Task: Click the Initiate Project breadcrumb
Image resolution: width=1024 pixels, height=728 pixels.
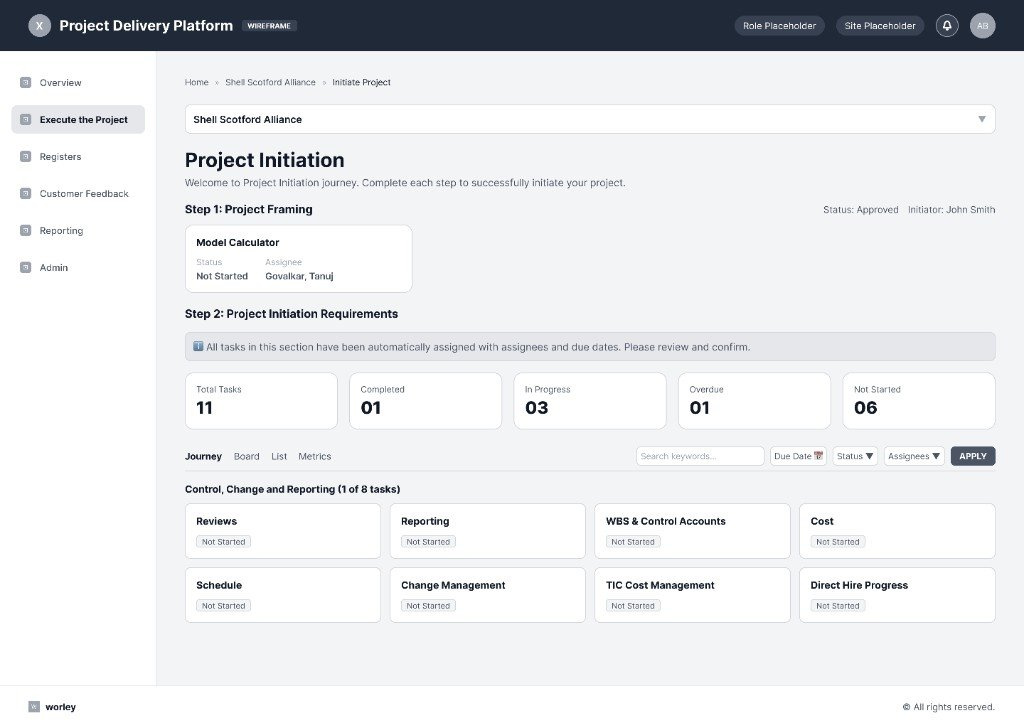Action: click(x=361, y=82)
